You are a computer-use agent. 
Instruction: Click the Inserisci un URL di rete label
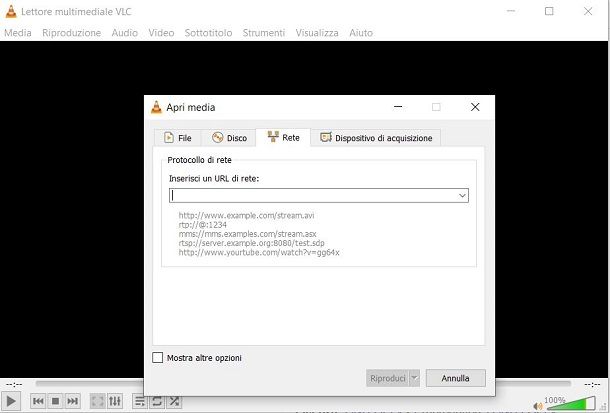pos(214,178)
